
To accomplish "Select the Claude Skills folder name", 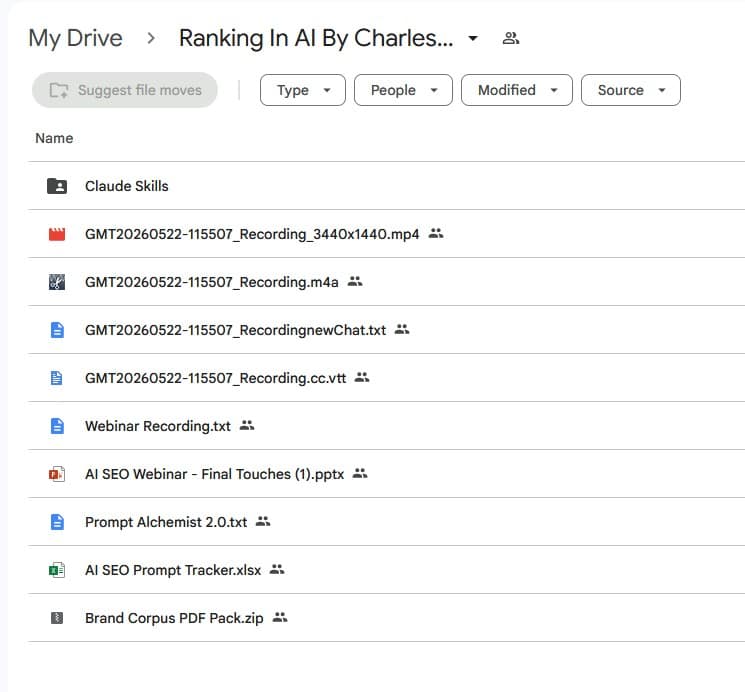I will coord(127,186).
